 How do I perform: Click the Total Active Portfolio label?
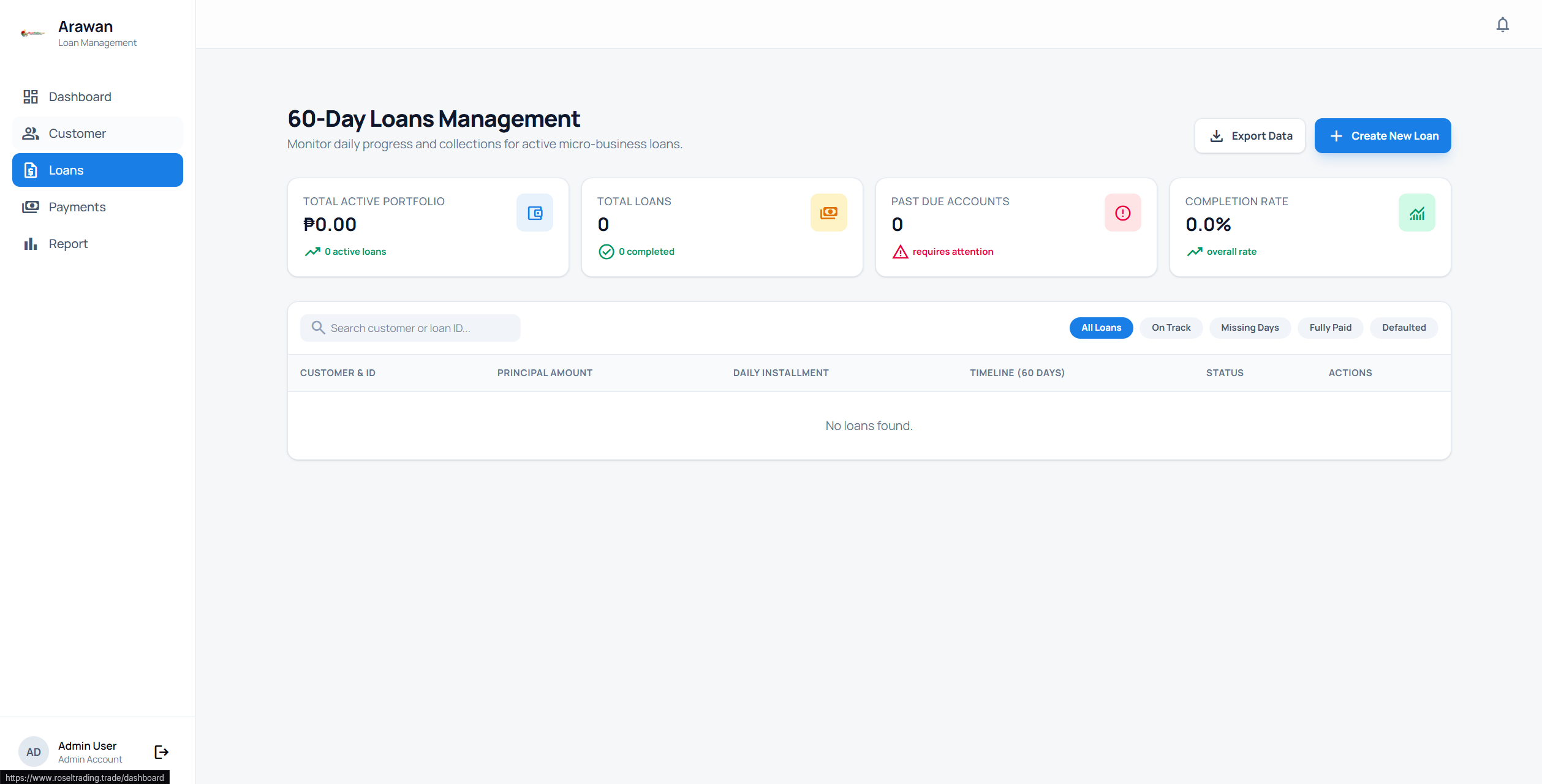click(x=374, y=202)
